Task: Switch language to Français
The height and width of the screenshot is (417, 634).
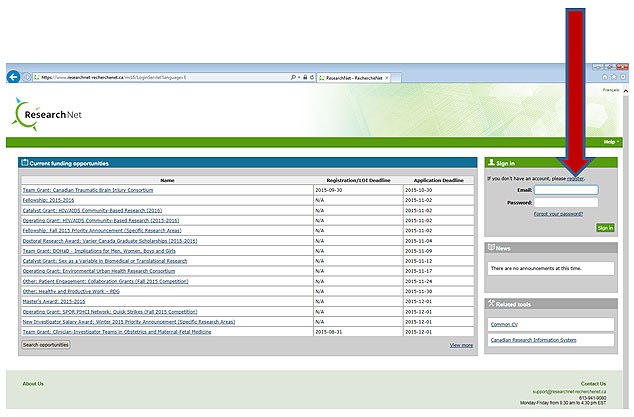Action: (609, 91)
